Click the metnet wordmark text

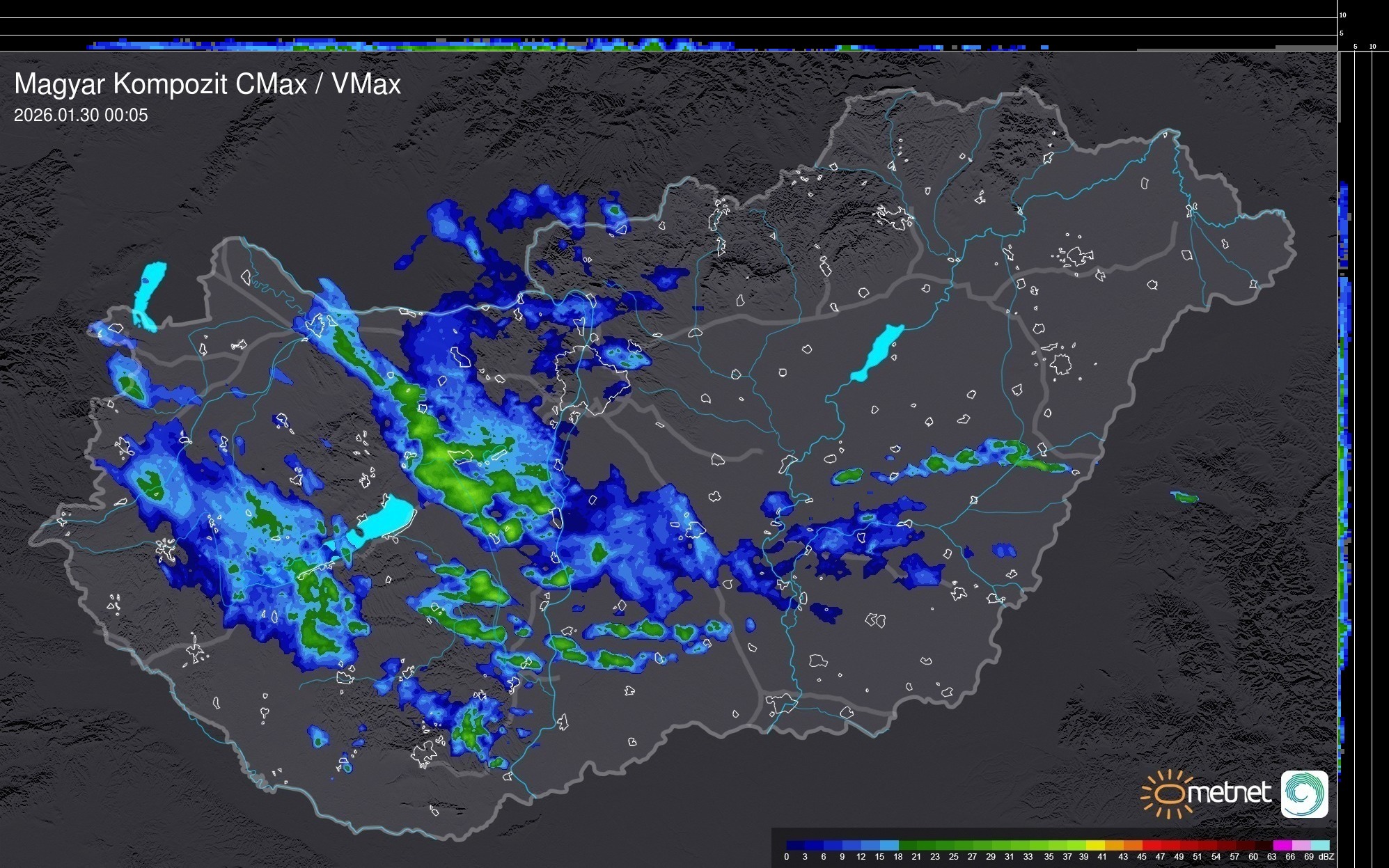coord(1229,793)
